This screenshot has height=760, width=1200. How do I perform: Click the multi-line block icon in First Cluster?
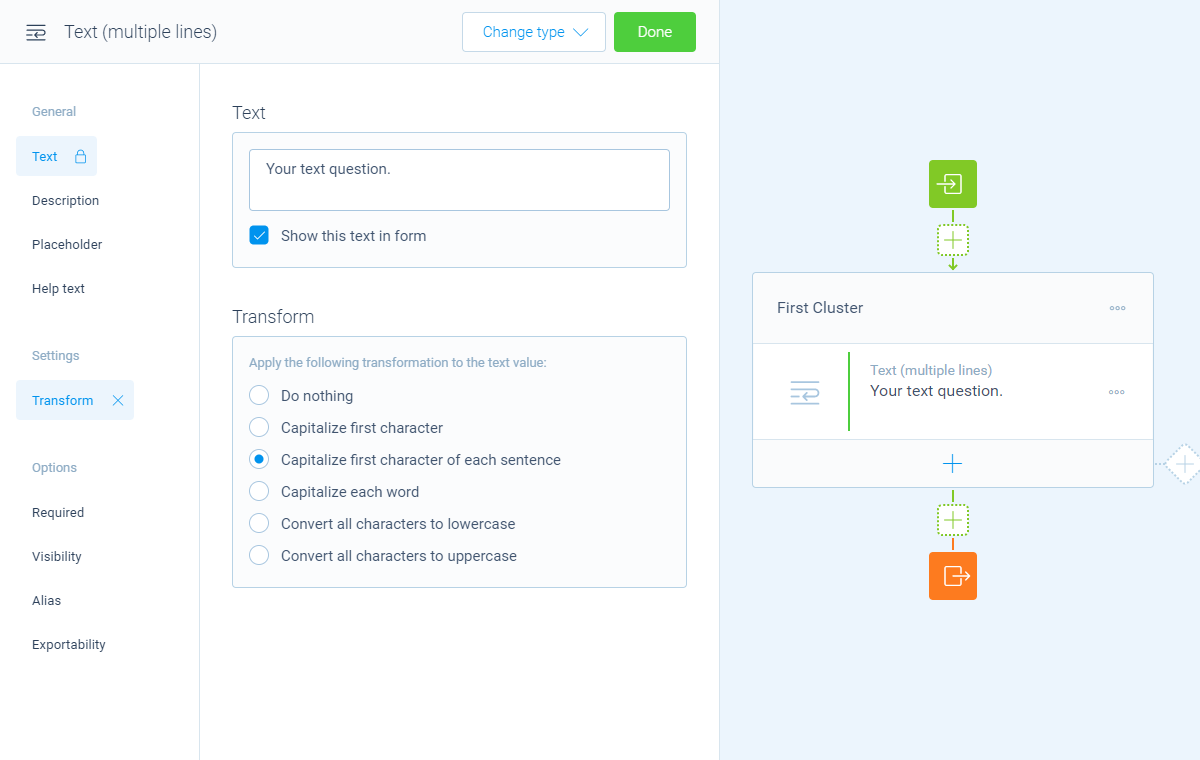click(x=805, y=392)
